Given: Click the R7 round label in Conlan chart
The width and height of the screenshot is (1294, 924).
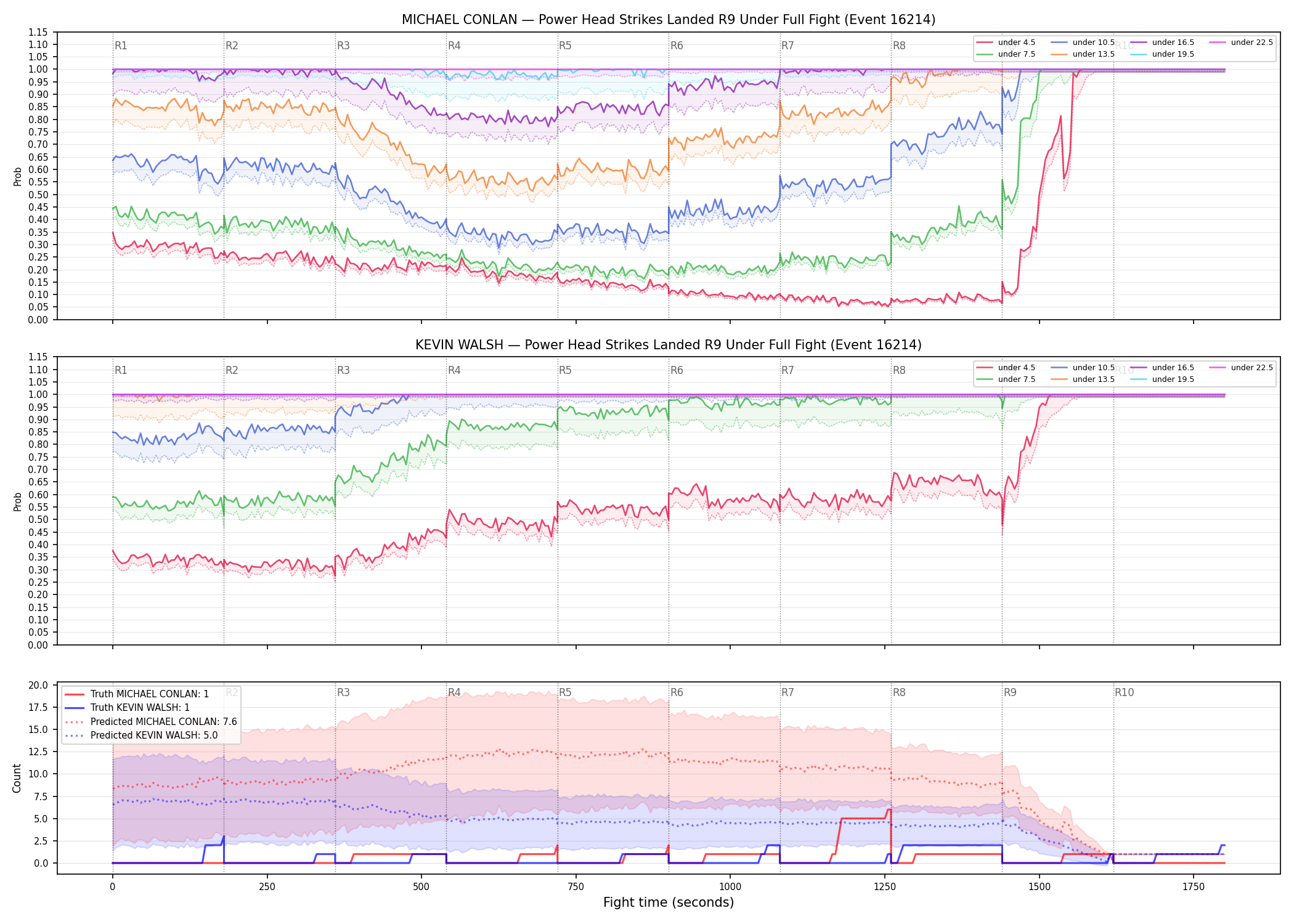Looking at the screenshot, I should [787, 46].
